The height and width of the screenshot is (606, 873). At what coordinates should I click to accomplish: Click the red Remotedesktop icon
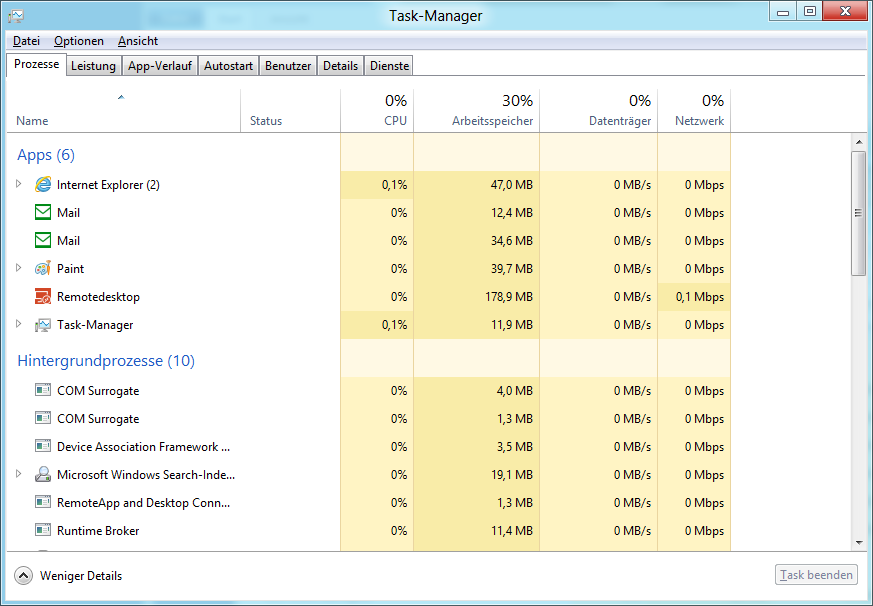[x=43, y=296]
